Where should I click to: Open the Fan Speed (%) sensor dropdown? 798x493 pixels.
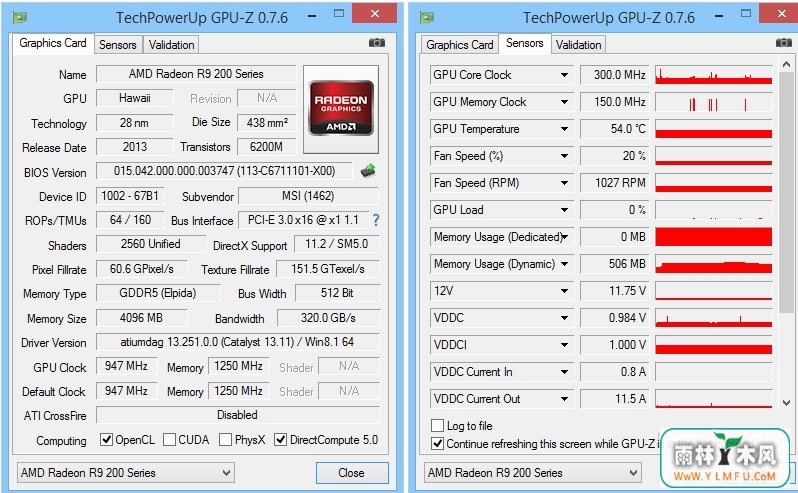coord(564,156)
